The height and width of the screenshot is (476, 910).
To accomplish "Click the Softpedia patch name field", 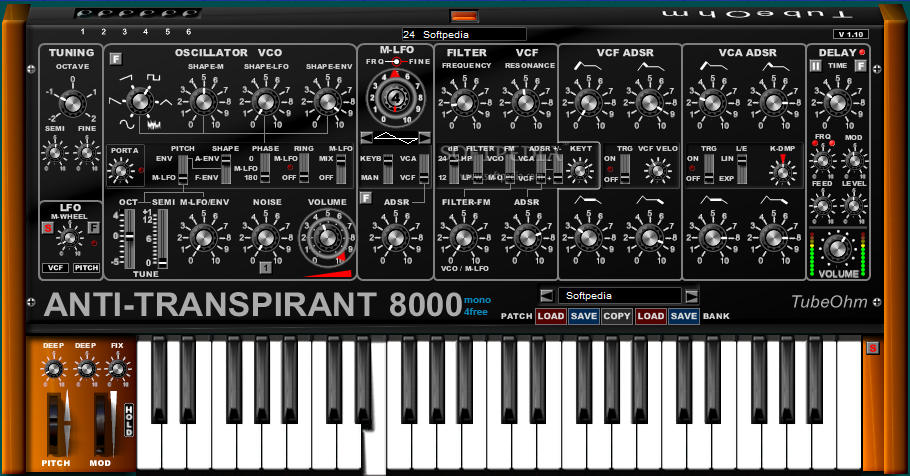I will point(619,295).
